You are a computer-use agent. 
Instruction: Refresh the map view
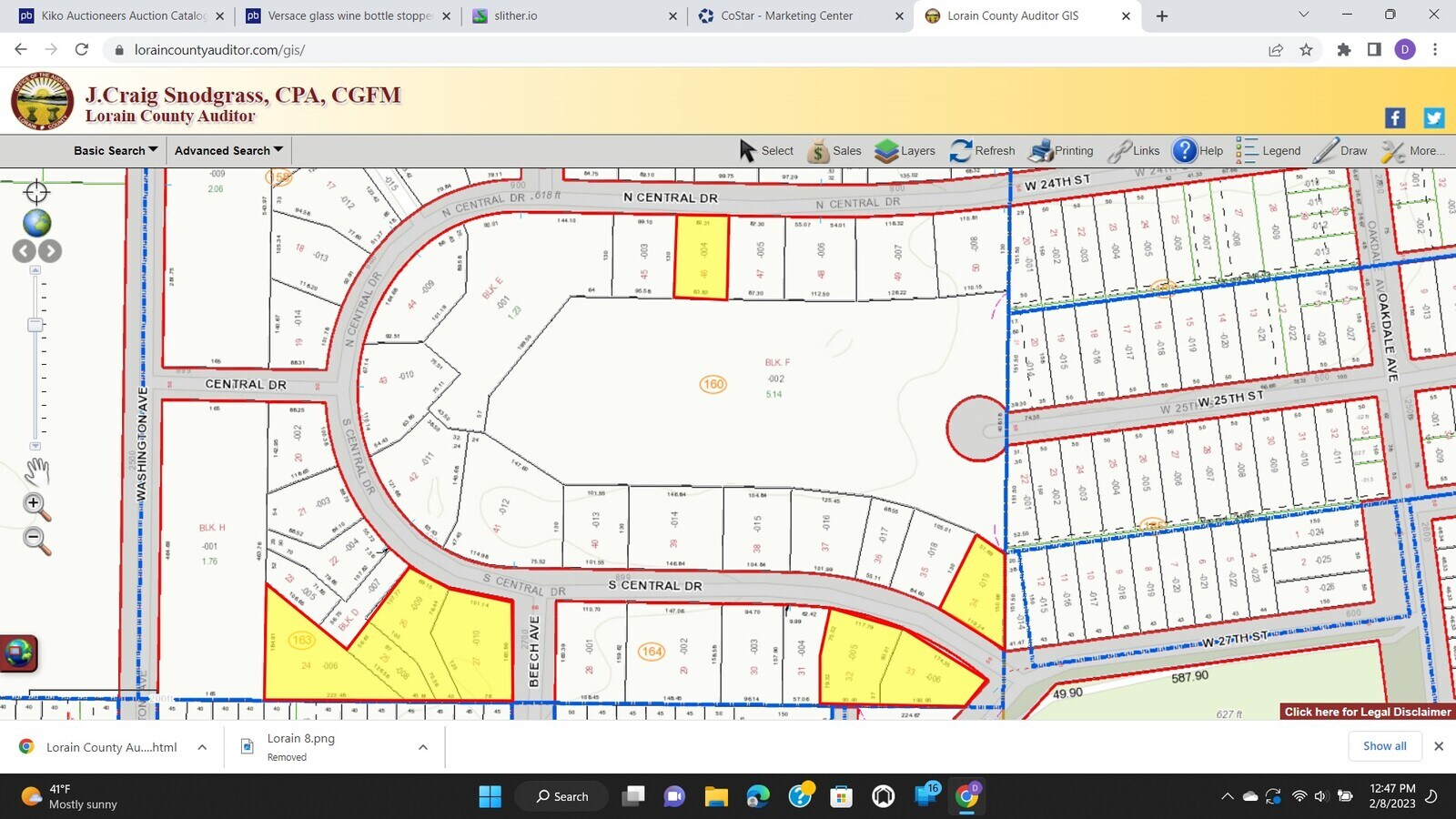[x=982, y=151]
